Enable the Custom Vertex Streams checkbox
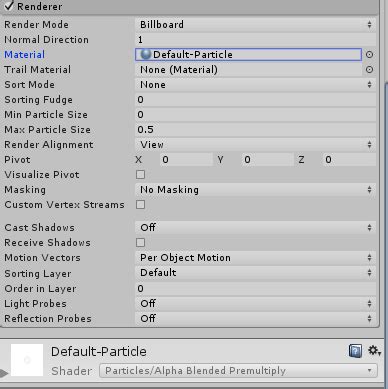388x389 pixels. (140, 205)
